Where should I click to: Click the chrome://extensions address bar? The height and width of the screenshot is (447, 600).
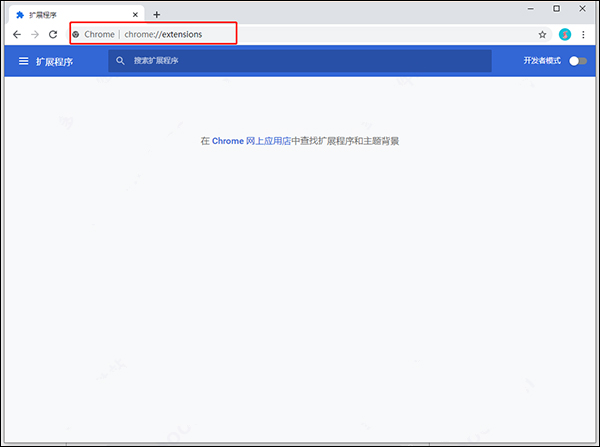click(311, 34)
